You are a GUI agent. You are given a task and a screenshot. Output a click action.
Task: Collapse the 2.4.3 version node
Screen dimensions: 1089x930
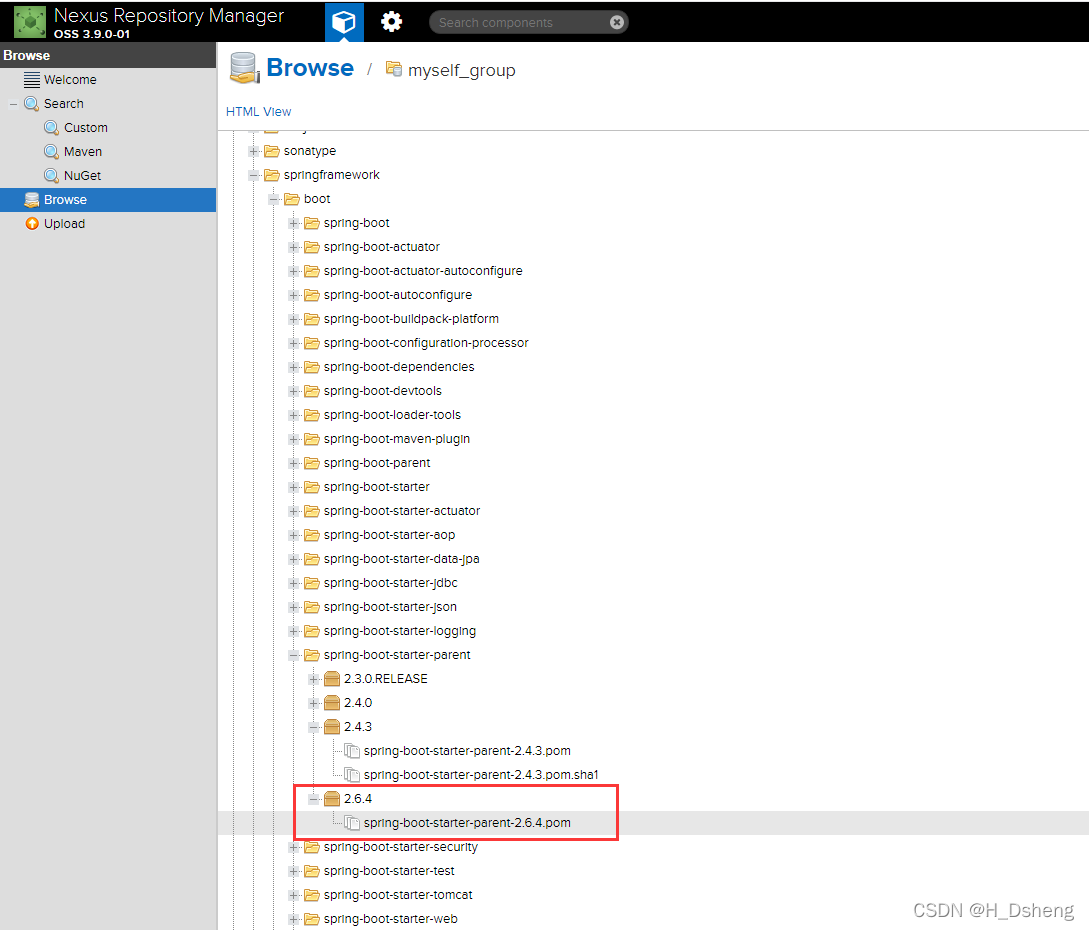point(314,727)
